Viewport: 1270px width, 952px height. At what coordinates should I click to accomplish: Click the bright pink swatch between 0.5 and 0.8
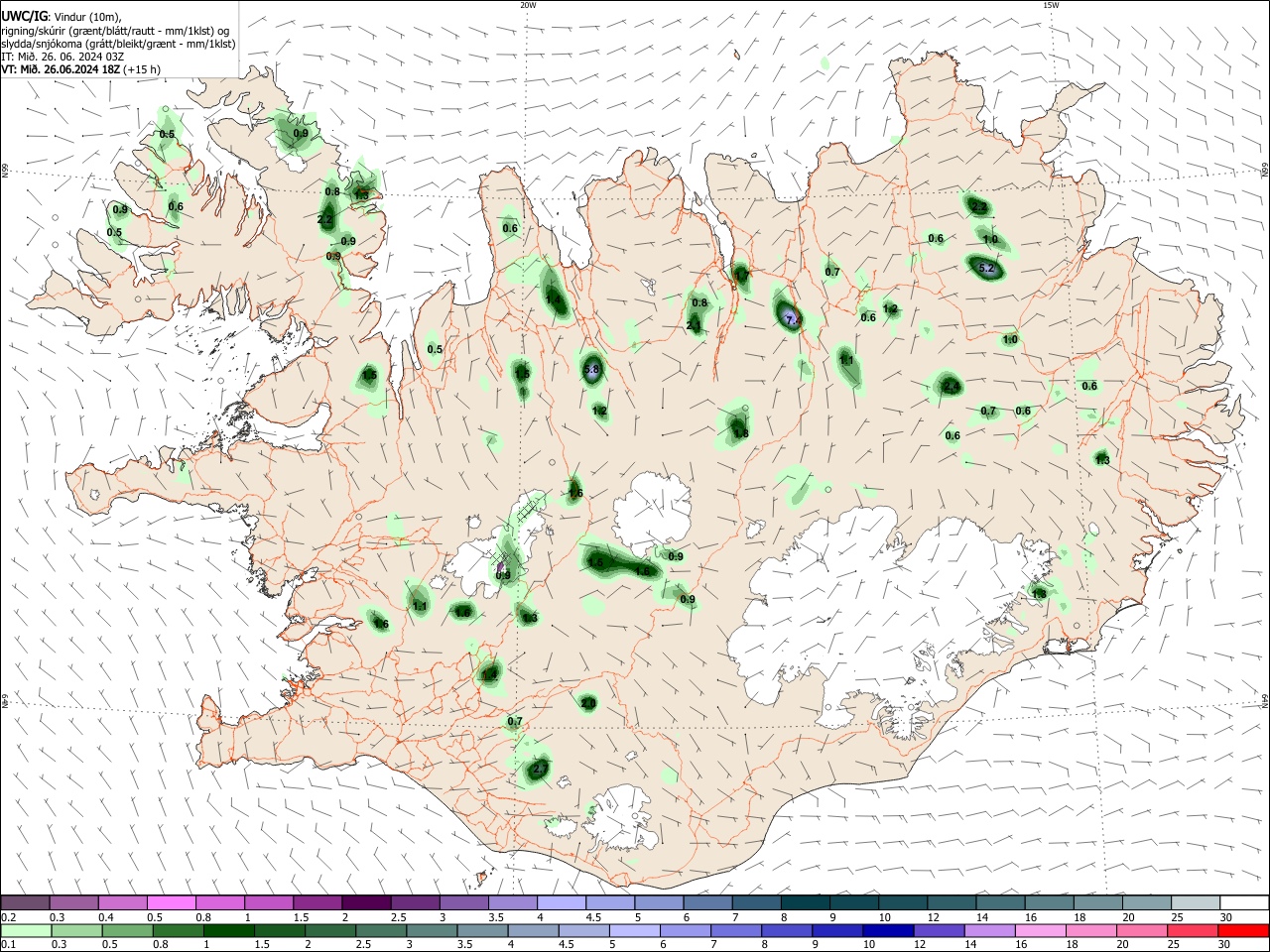point(171,902)
